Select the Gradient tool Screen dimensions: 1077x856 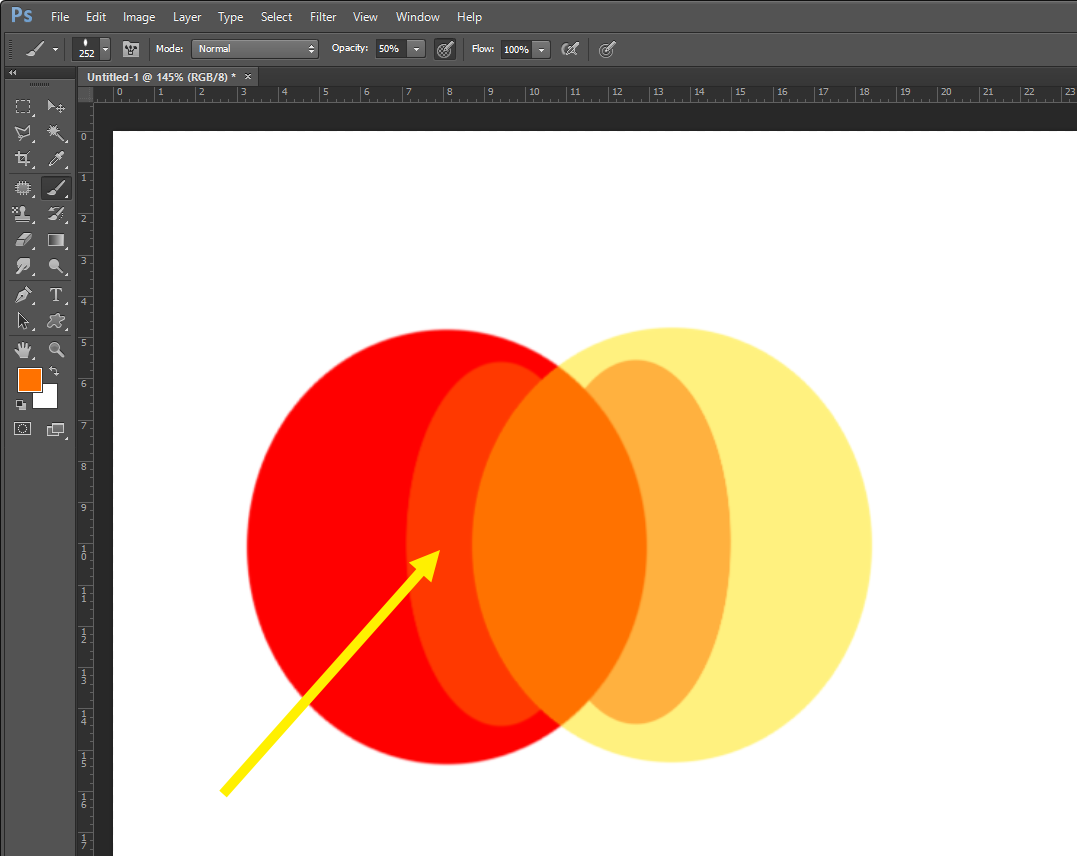56,240
